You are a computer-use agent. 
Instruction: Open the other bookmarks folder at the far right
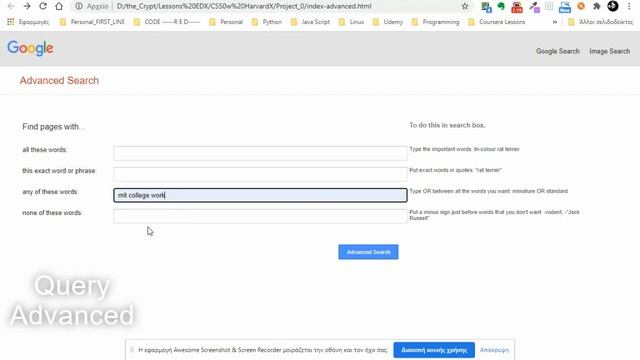(x=601, y=22)
